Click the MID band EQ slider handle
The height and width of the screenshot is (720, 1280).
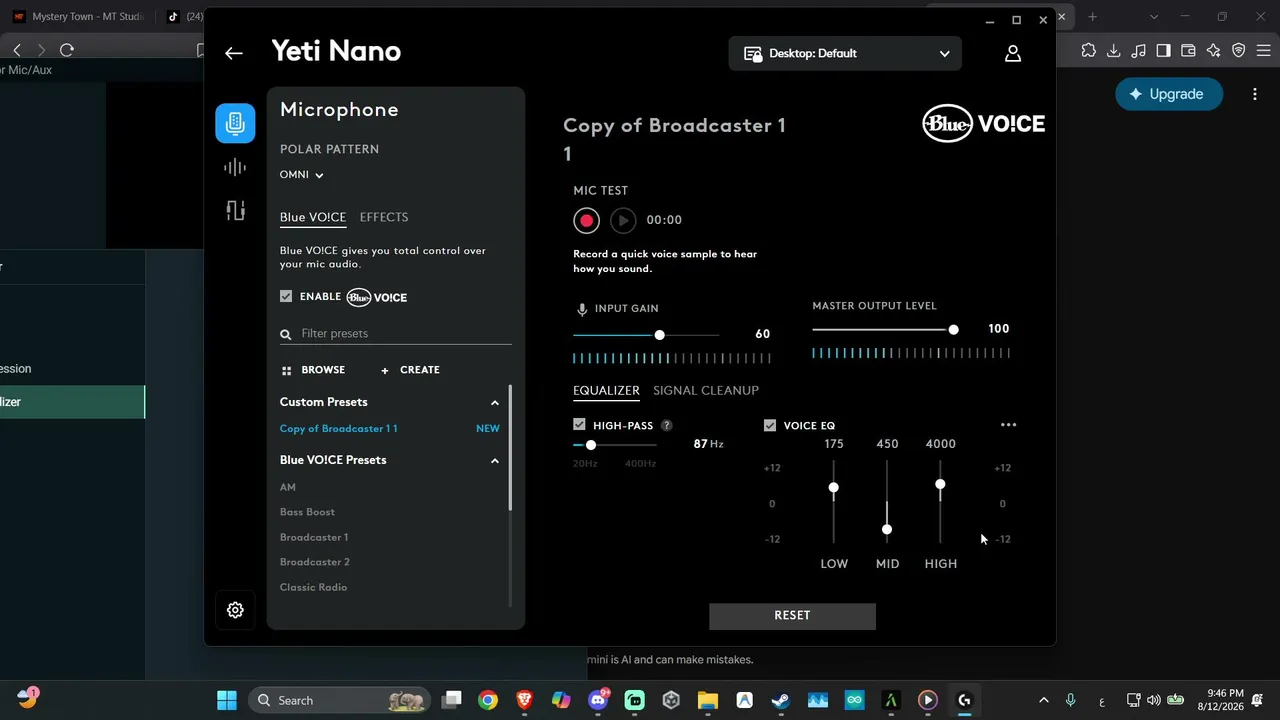click(x=887, y=530)
